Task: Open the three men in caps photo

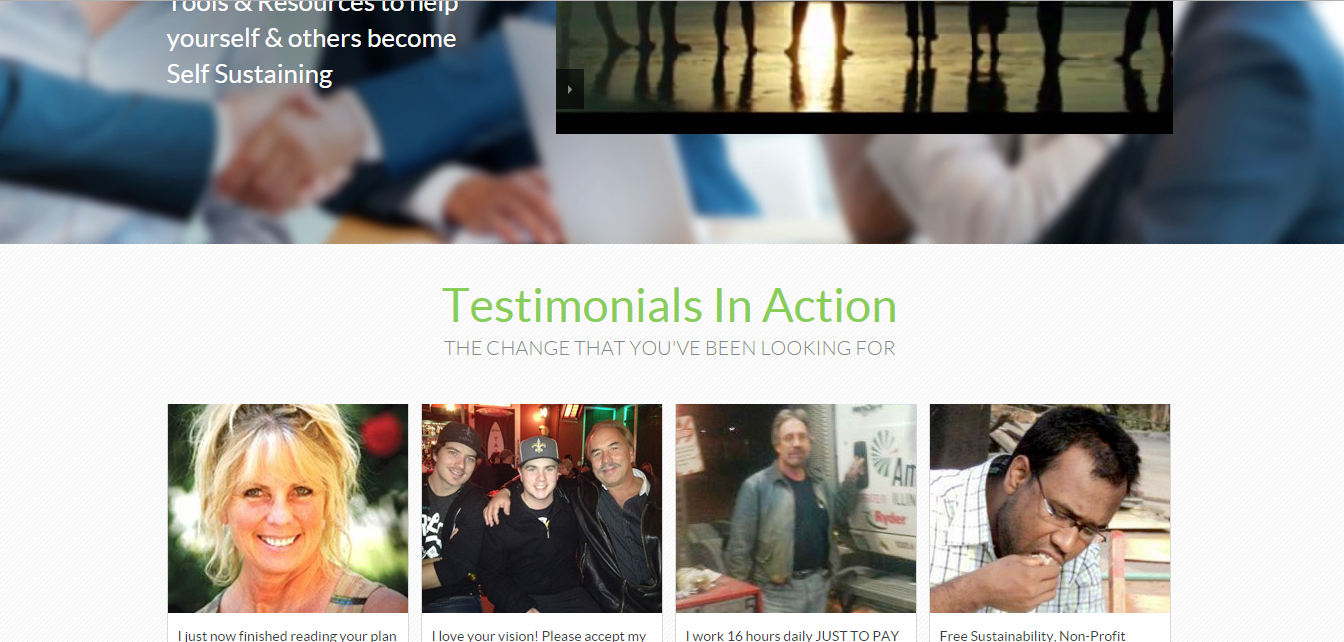Action: click(542, 508)
